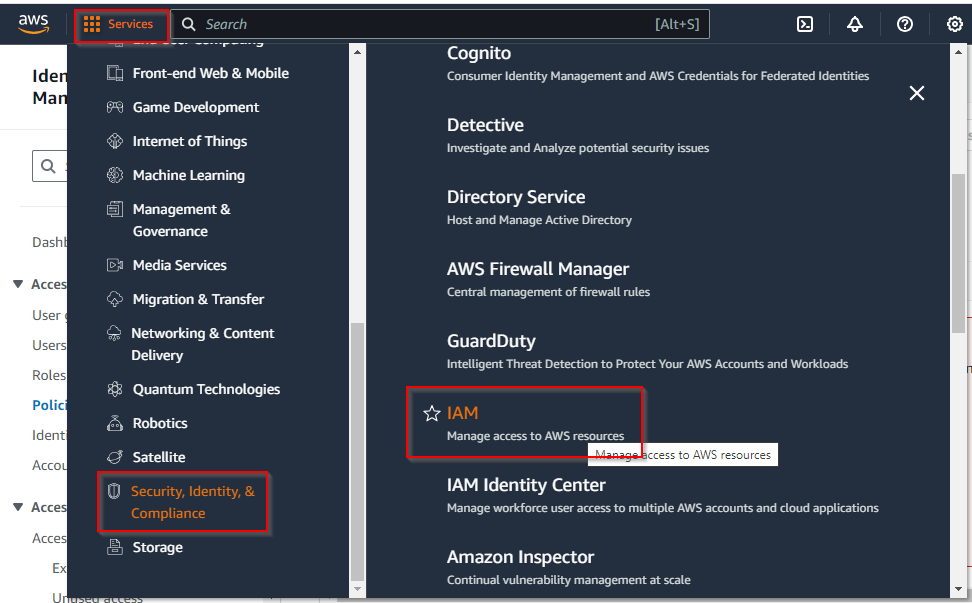The width and height of the screenshot is (972, 603).
Task: Click the services panel's scroll-up arrow
Action: 958,52
